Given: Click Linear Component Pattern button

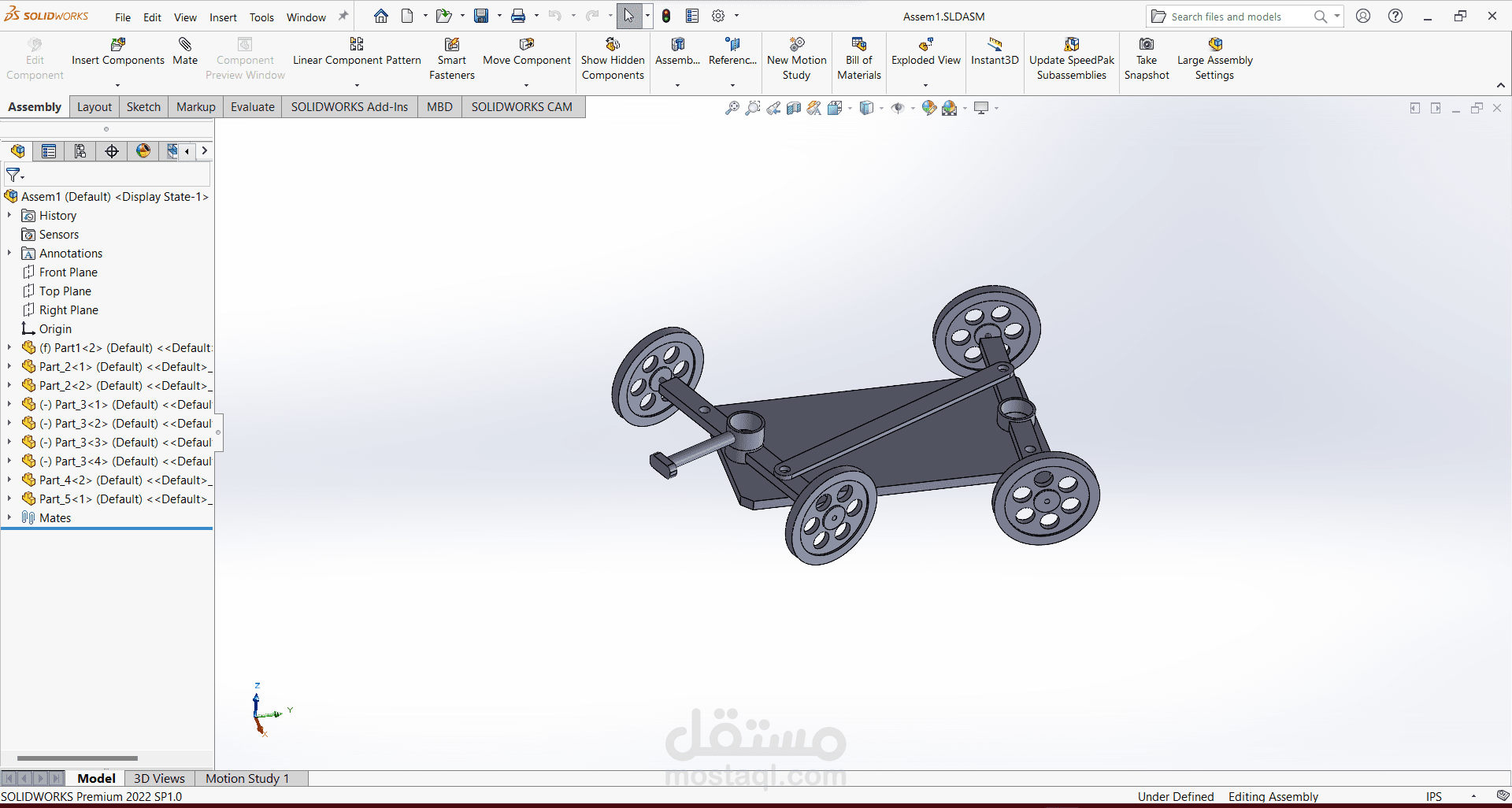Looking at the screenshot, I should click(357, 52).
